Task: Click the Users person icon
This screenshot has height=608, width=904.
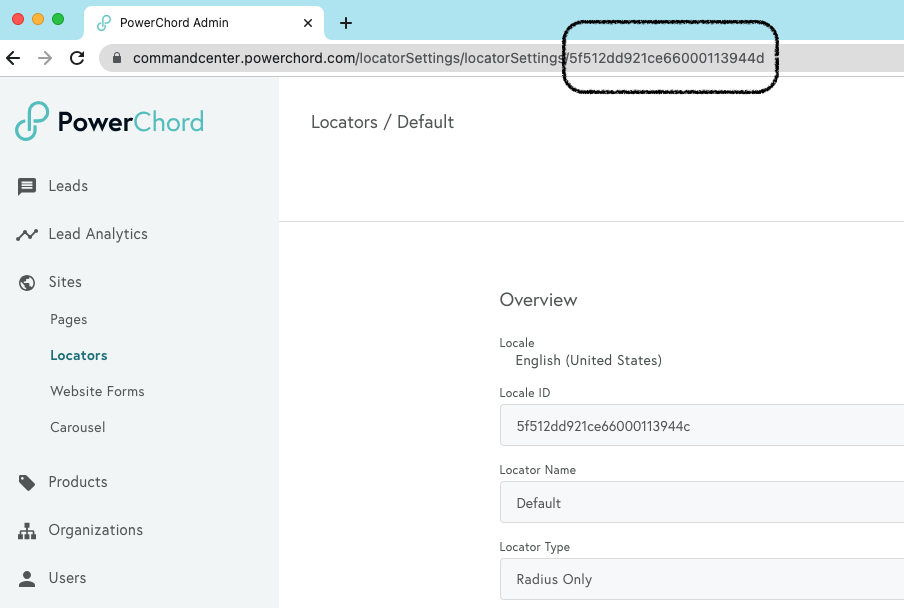Action: [27, 578]
